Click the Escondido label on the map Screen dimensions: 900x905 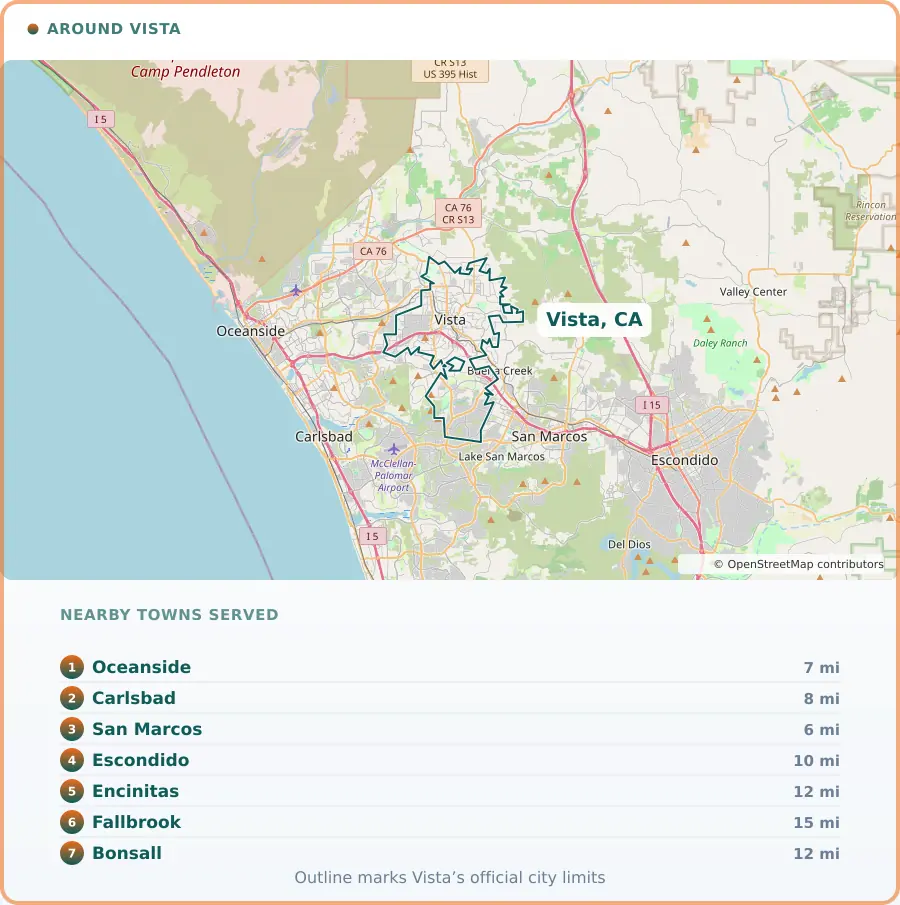click(x=684, y=460)
